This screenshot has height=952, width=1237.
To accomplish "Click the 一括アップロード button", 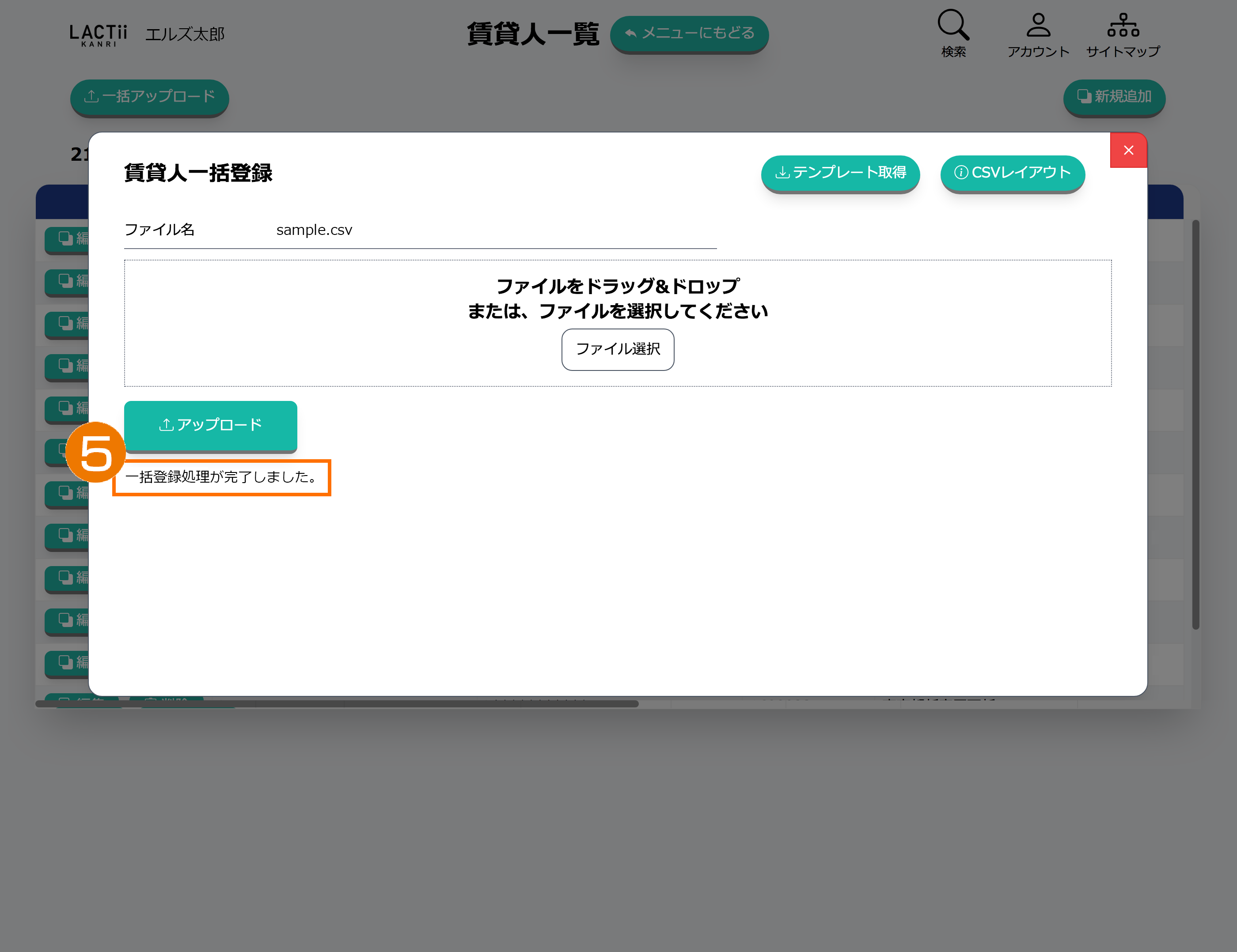I will point(149,97).
